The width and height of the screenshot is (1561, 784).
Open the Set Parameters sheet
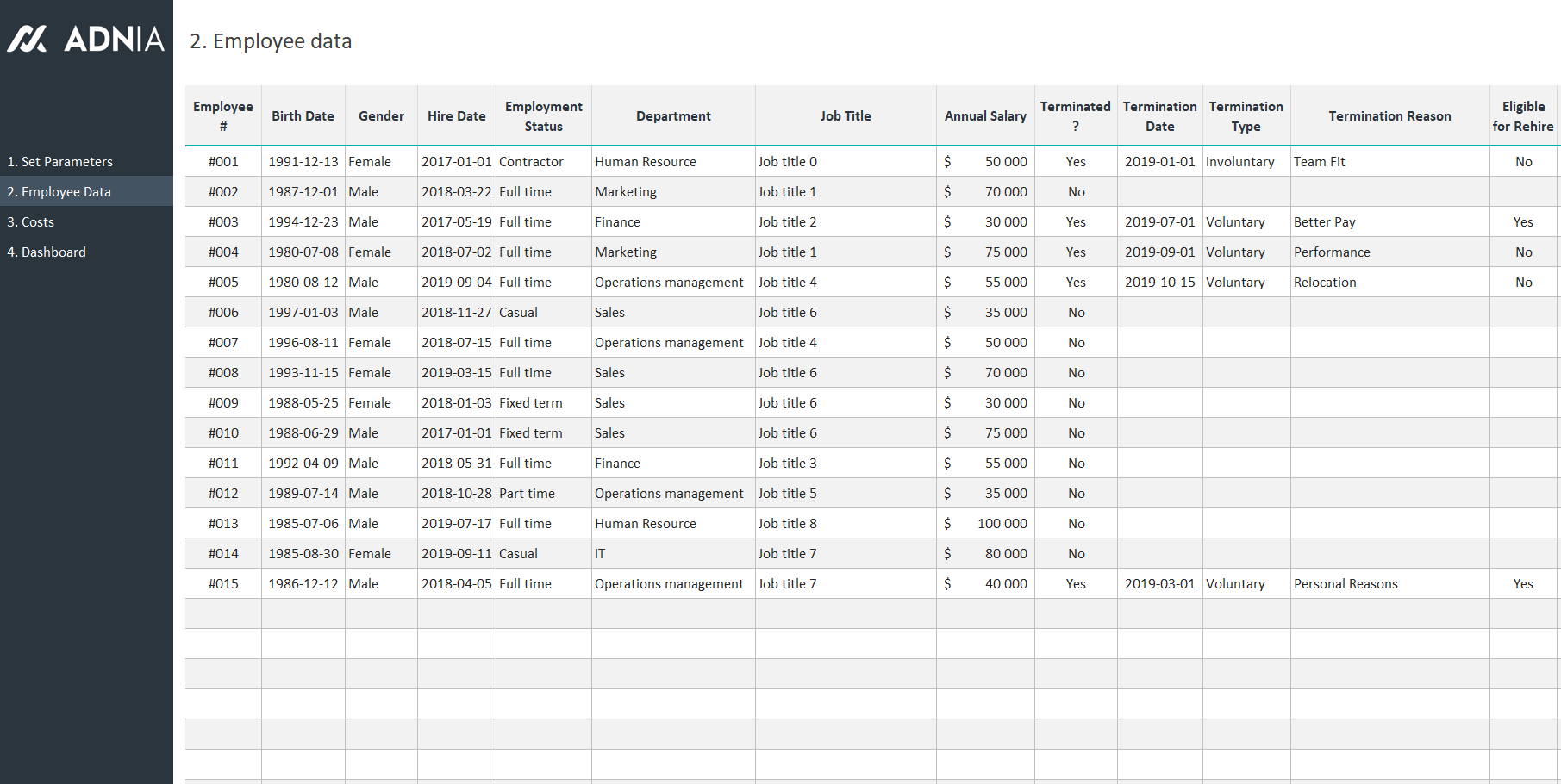coord(59,162)
